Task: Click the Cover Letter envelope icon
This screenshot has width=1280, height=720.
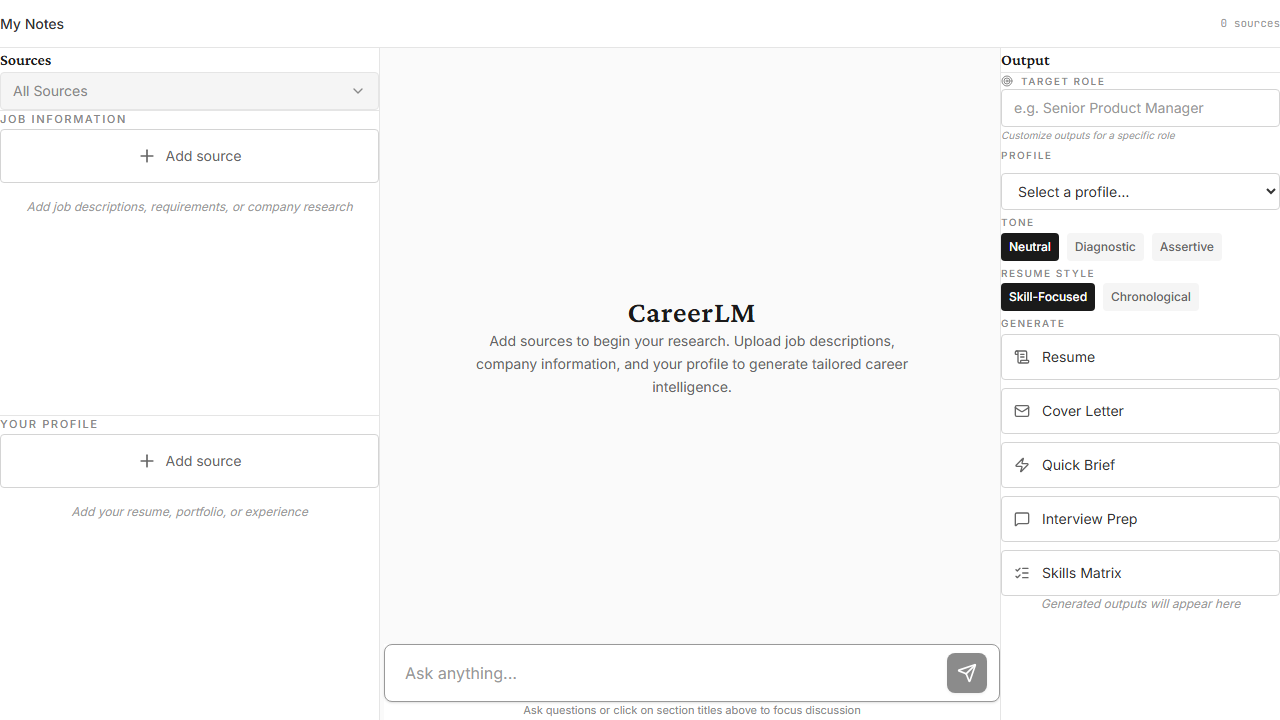Action: [x=1022, y=411]
